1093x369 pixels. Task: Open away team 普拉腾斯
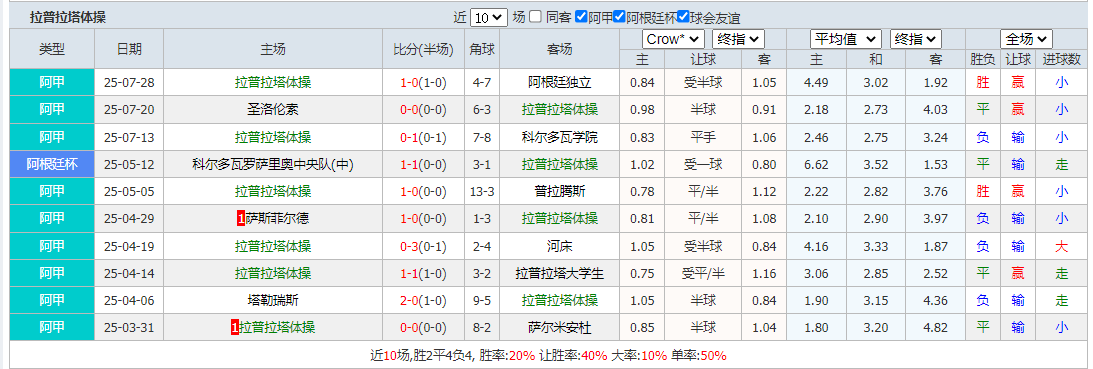(x=560, y=192)
